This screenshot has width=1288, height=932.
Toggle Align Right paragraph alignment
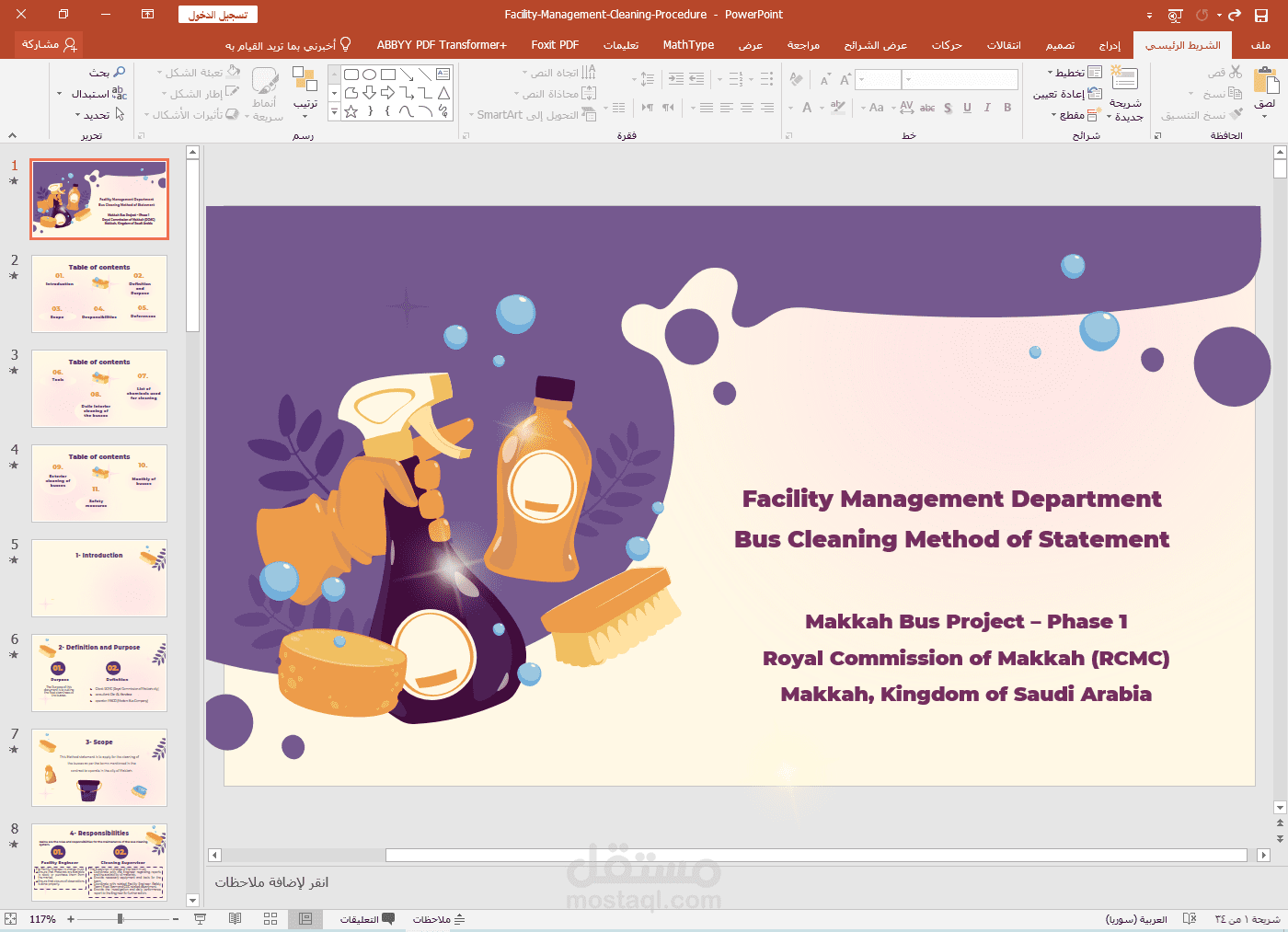(766, 108)
